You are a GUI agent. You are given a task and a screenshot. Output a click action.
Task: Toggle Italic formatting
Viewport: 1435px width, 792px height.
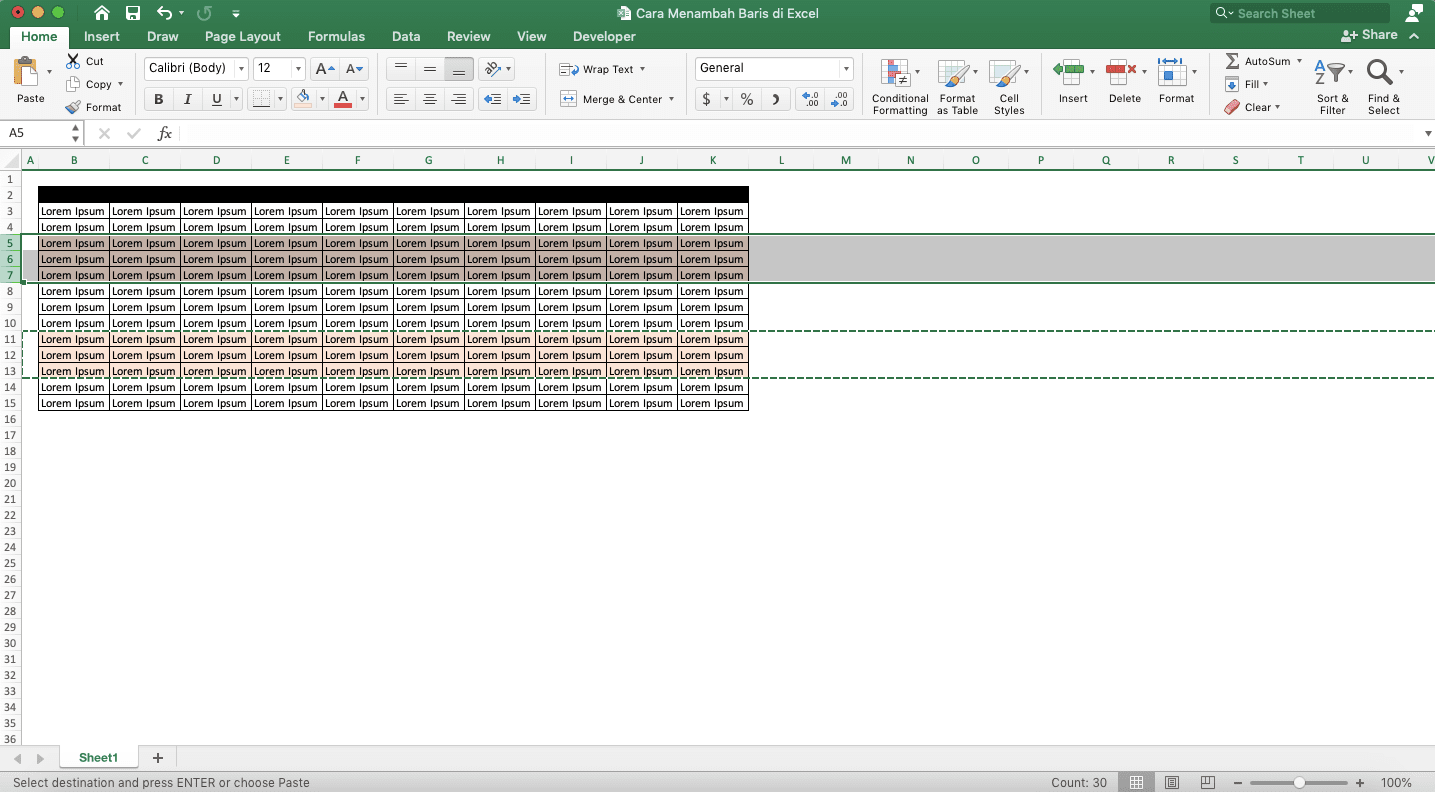click(x=187, y=99)
